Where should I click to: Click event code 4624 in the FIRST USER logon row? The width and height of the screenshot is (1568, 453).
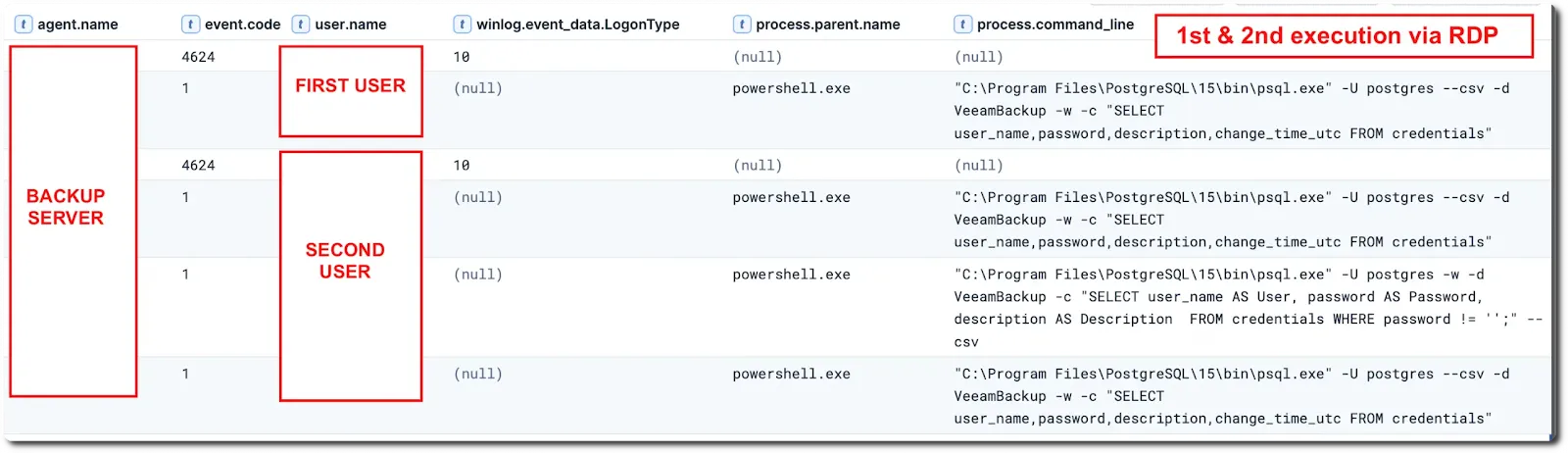point(198,57)
